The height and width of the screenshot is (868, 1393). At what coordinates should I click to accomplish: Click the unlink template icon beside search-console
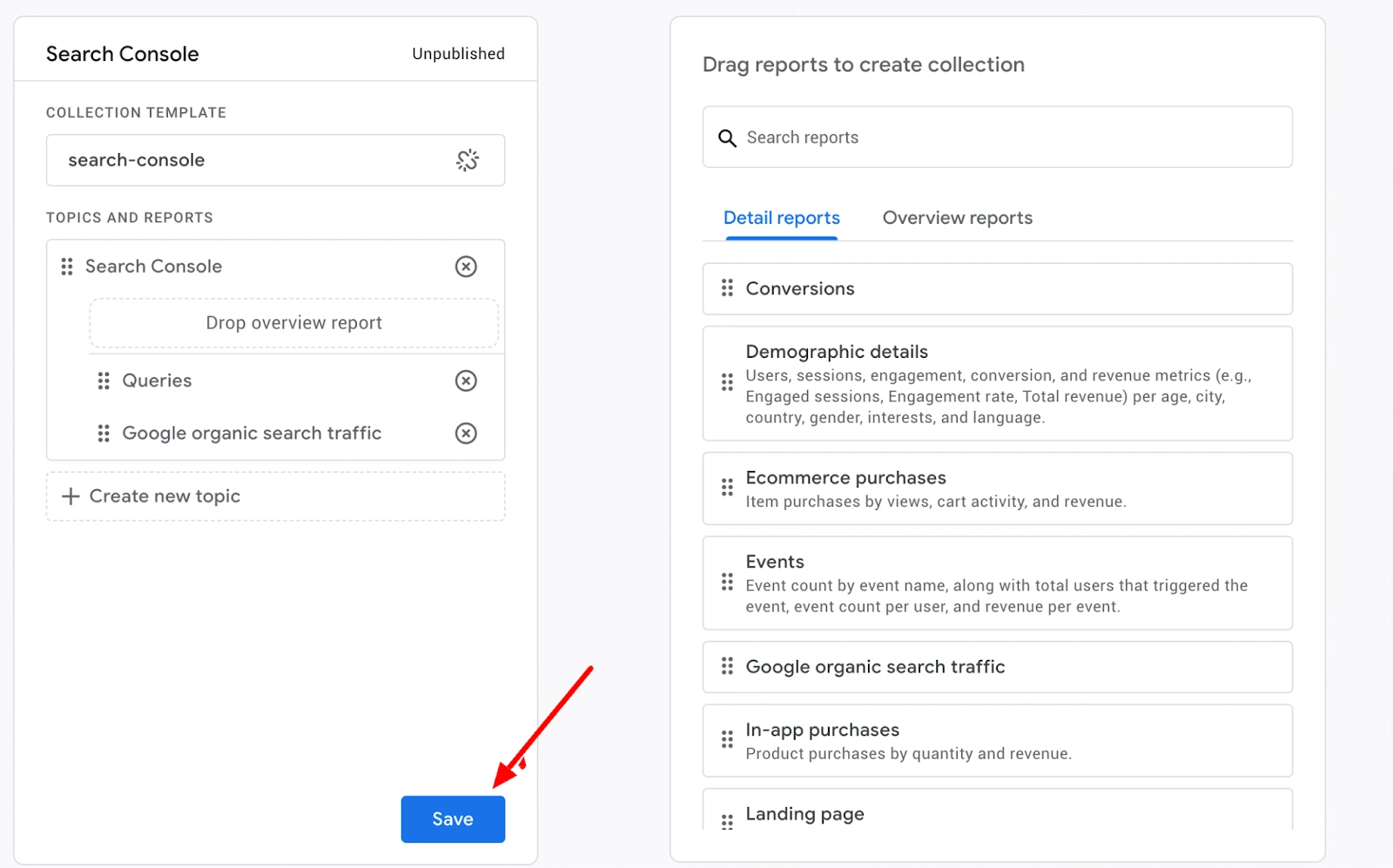(468, 160)
